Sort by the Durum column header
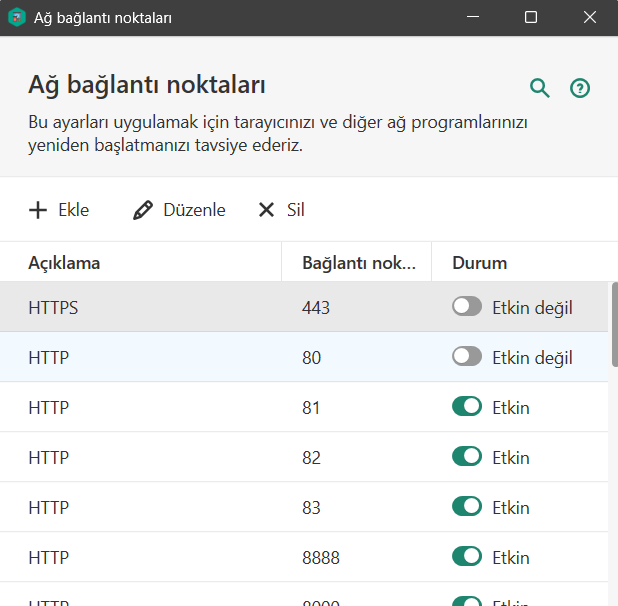 tap(480, 263)
